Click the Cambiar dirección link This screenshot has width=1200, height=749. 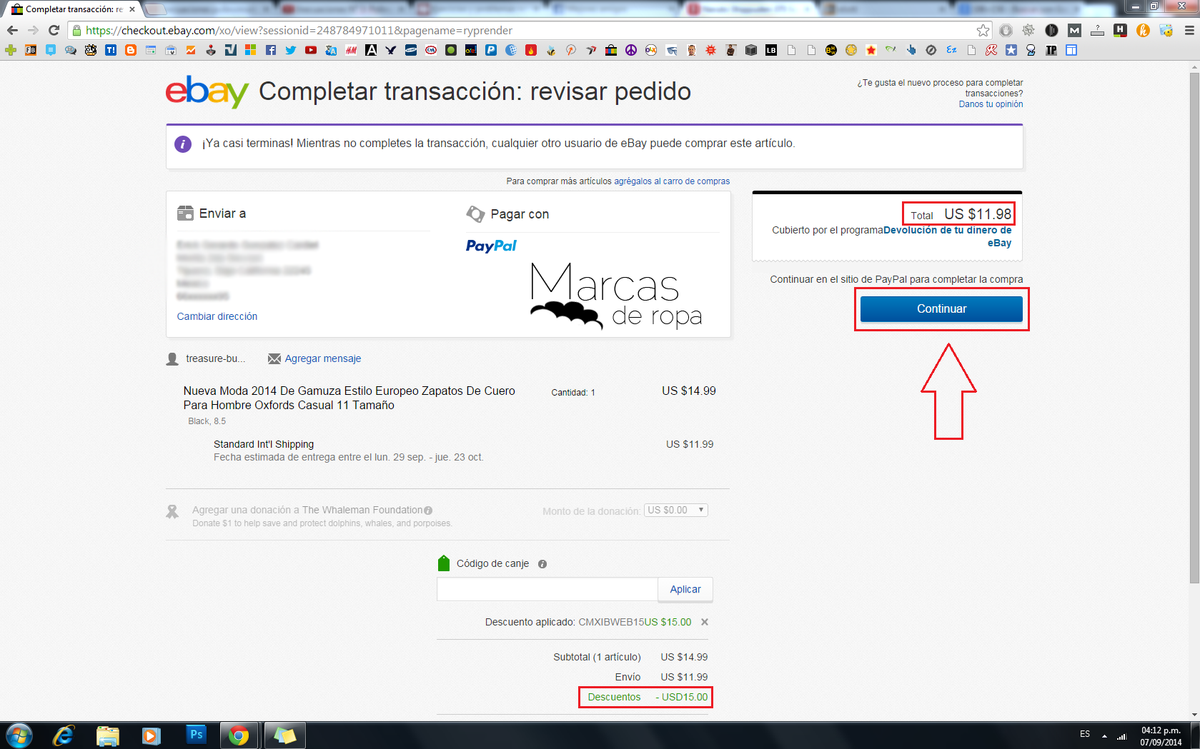click(216, 316)
